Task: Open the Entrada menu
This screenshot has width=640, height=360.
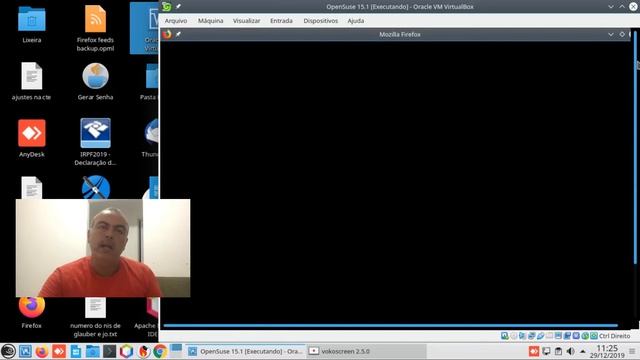Action: point(281,21)
